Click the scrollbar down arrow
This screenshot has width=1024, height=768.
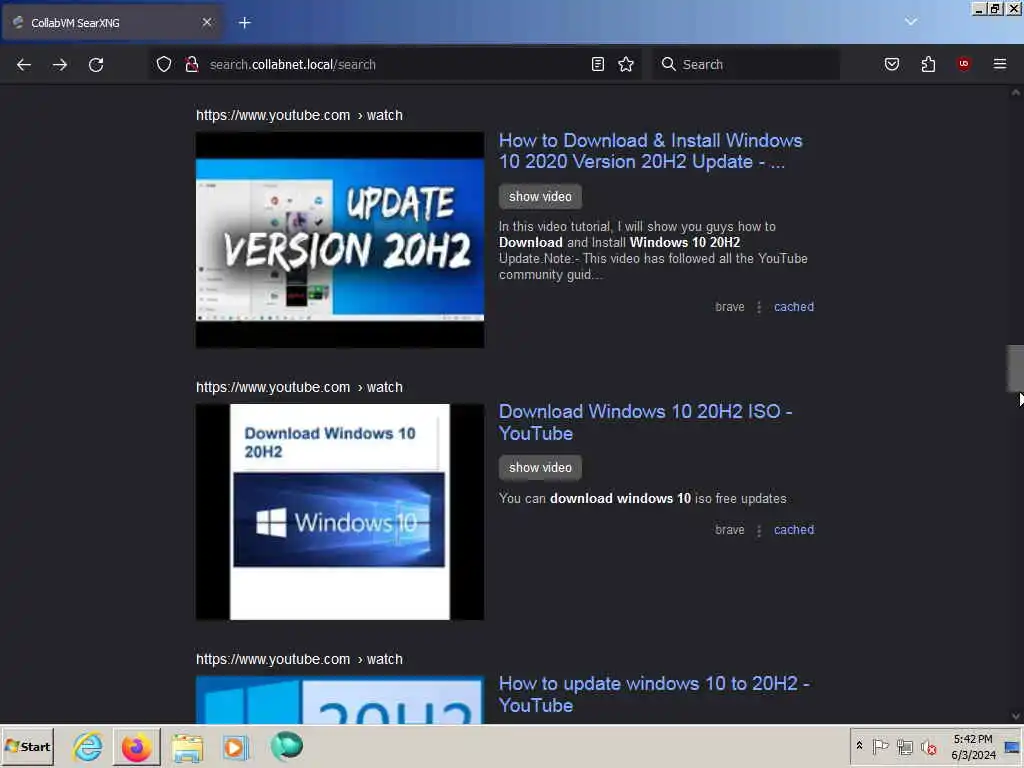click(1016, 716)
